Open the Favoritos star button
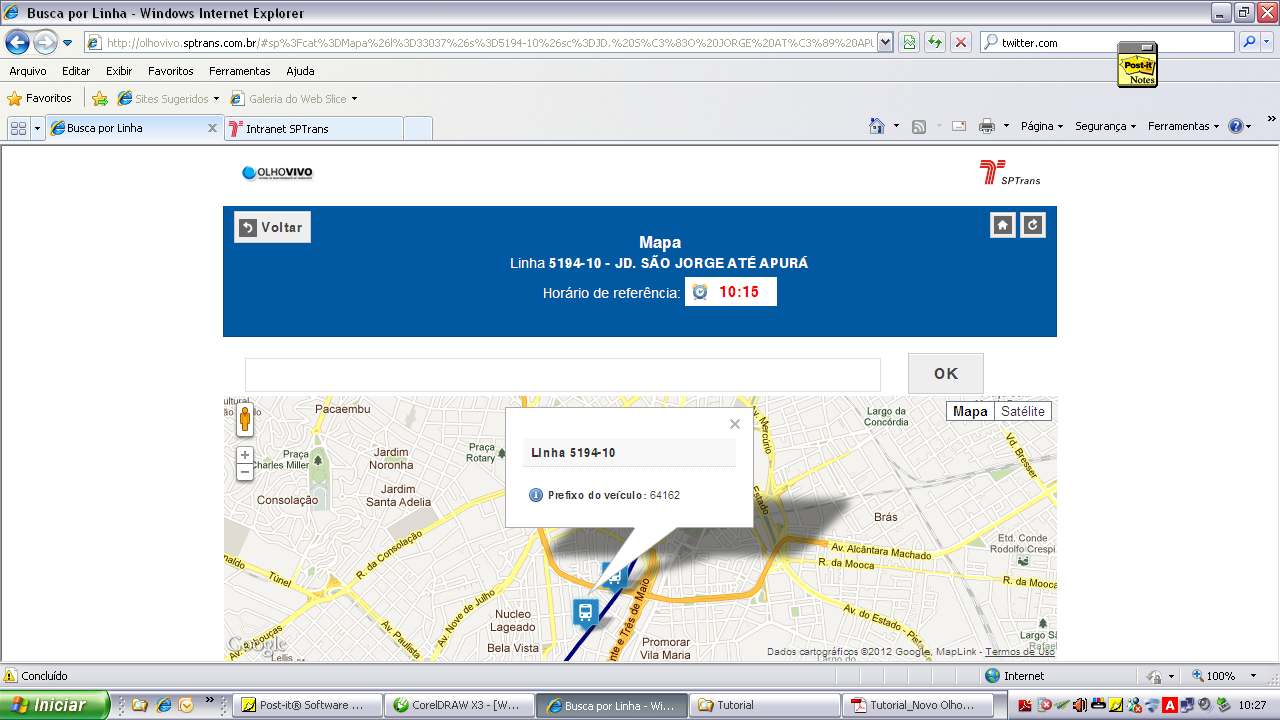 point(39,99)
